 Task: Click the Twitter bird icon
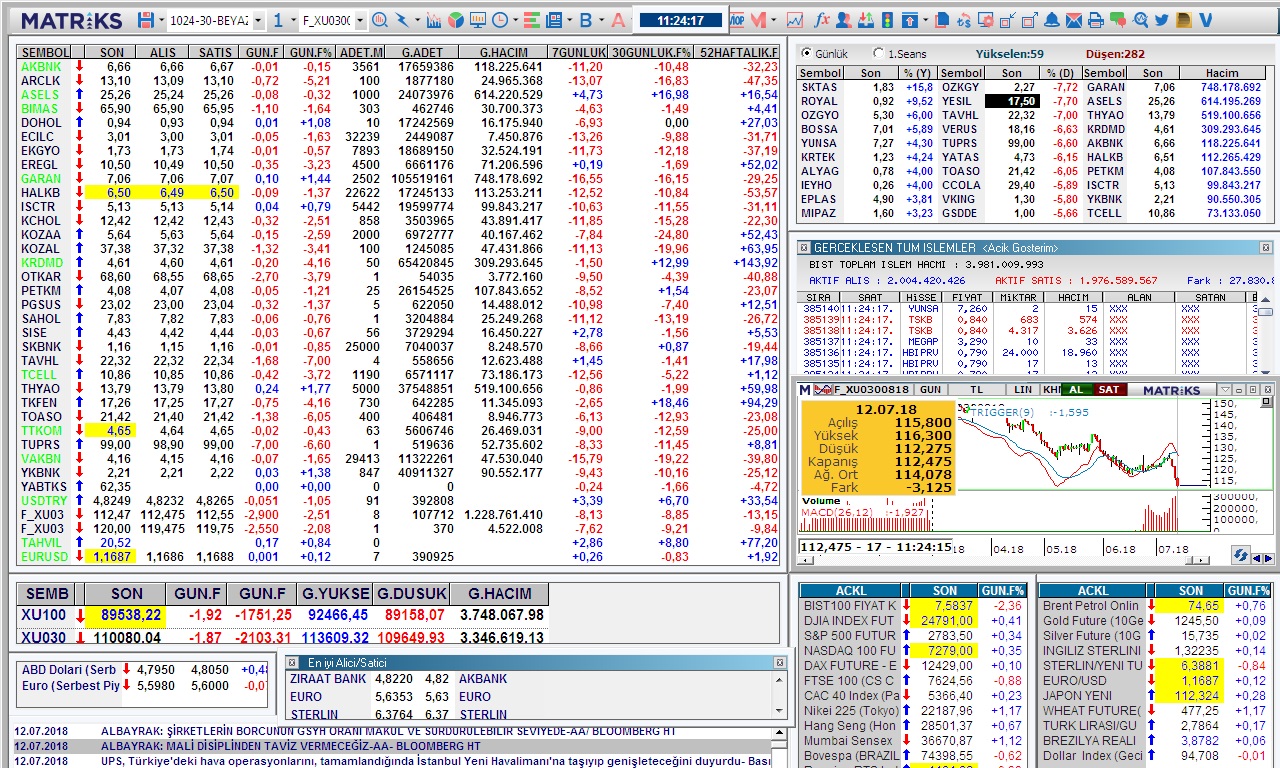tap(1162, 20)
